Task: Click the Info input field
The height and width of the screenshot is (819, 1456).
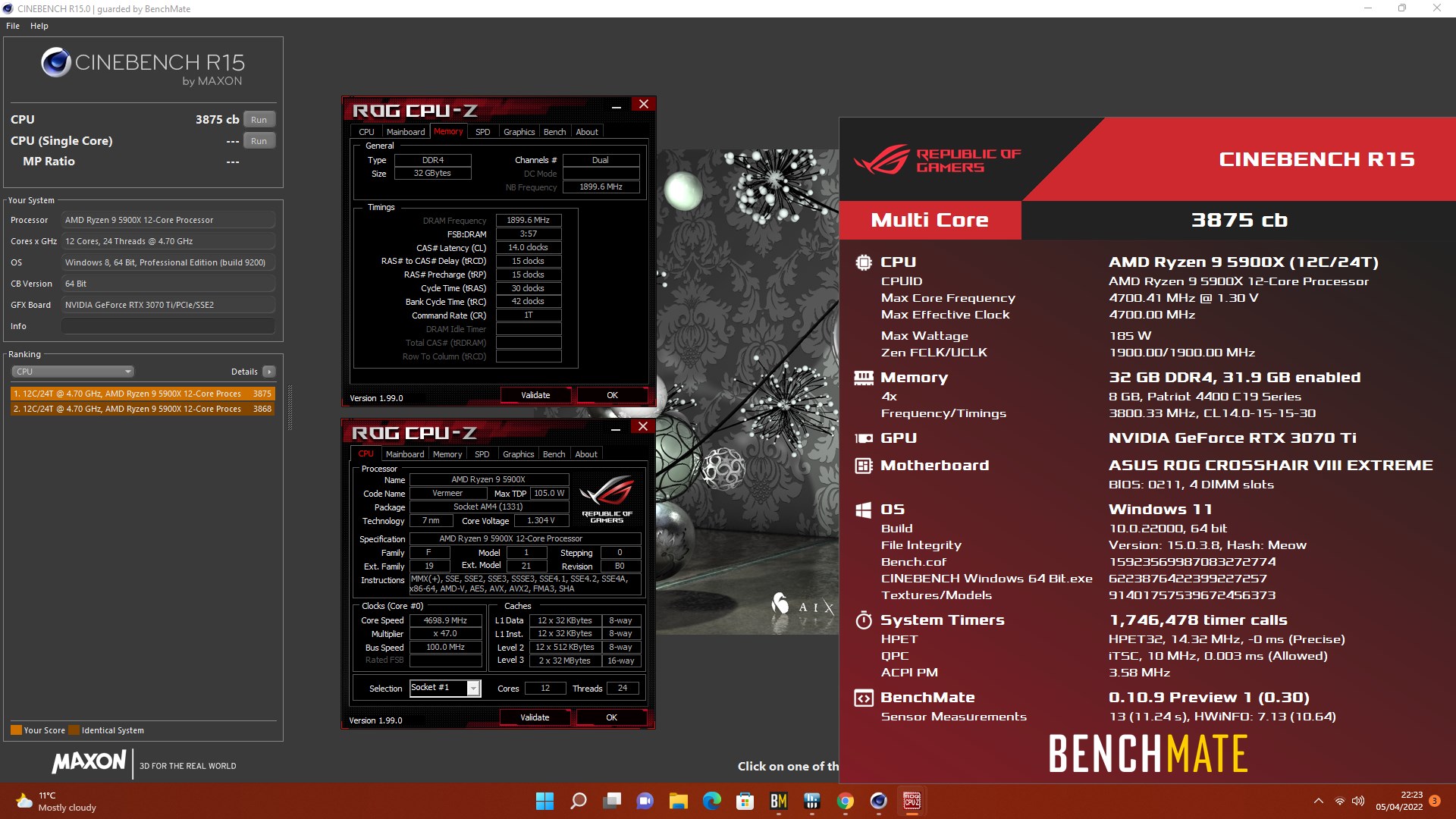Action: (x=168, y=326)
